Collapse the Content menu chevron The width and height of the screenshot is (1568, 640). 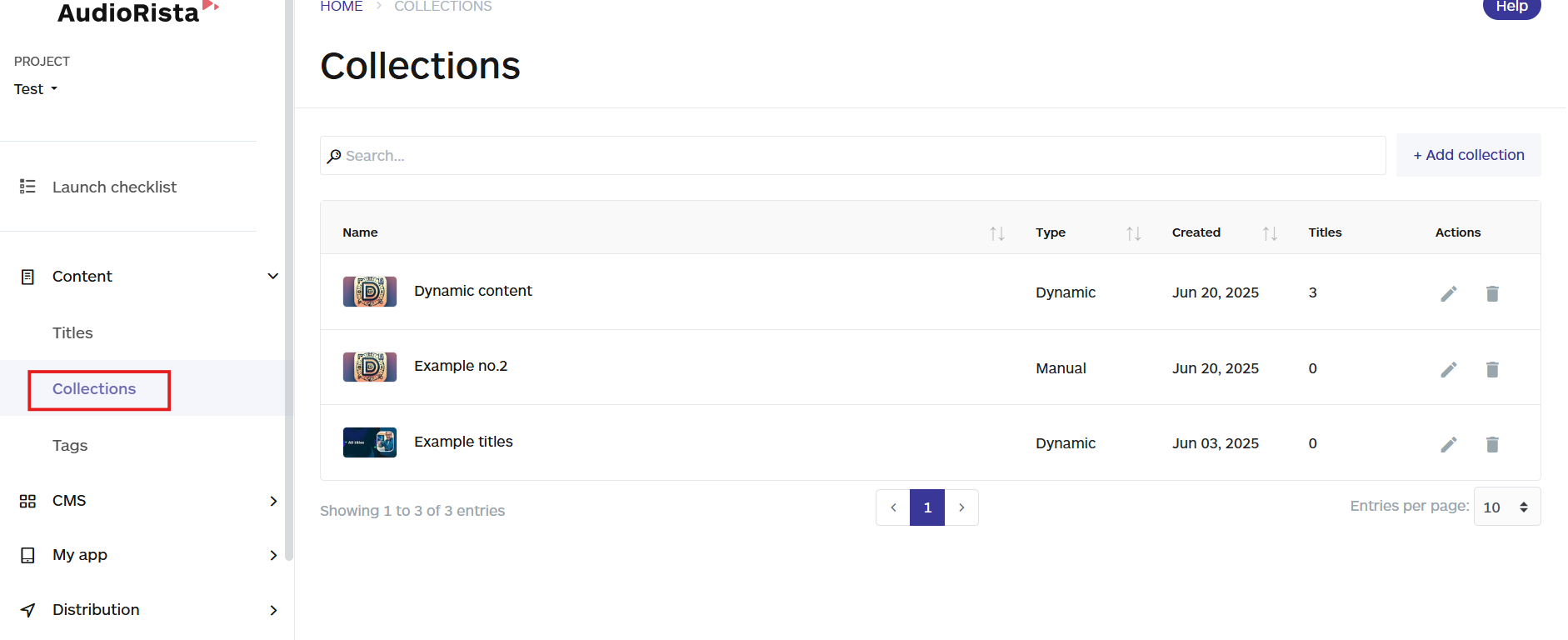pyautogui.click(x=272, y=277)
